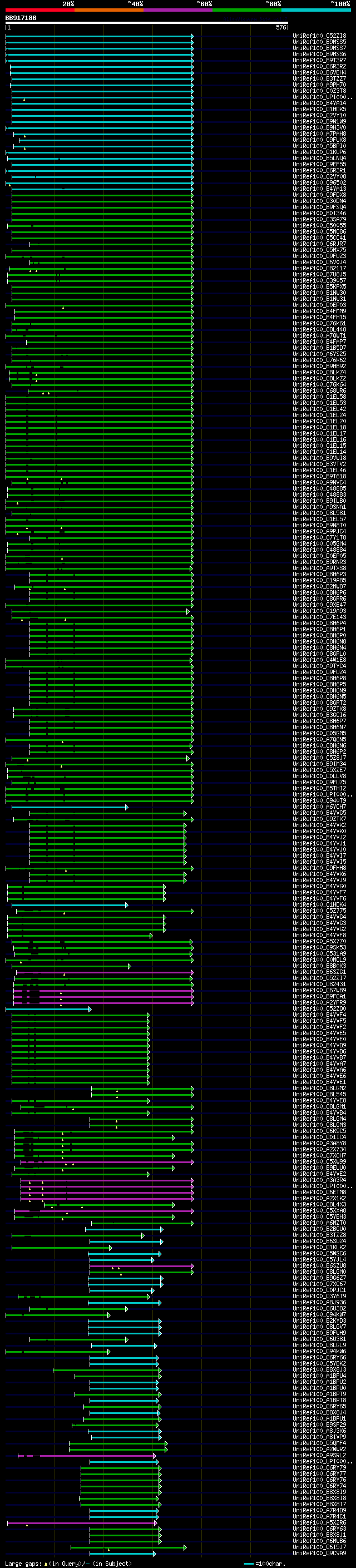Select hit UniRef100_Q6R3R2
Screen dimensions: 356x1568
coord(319,66)
